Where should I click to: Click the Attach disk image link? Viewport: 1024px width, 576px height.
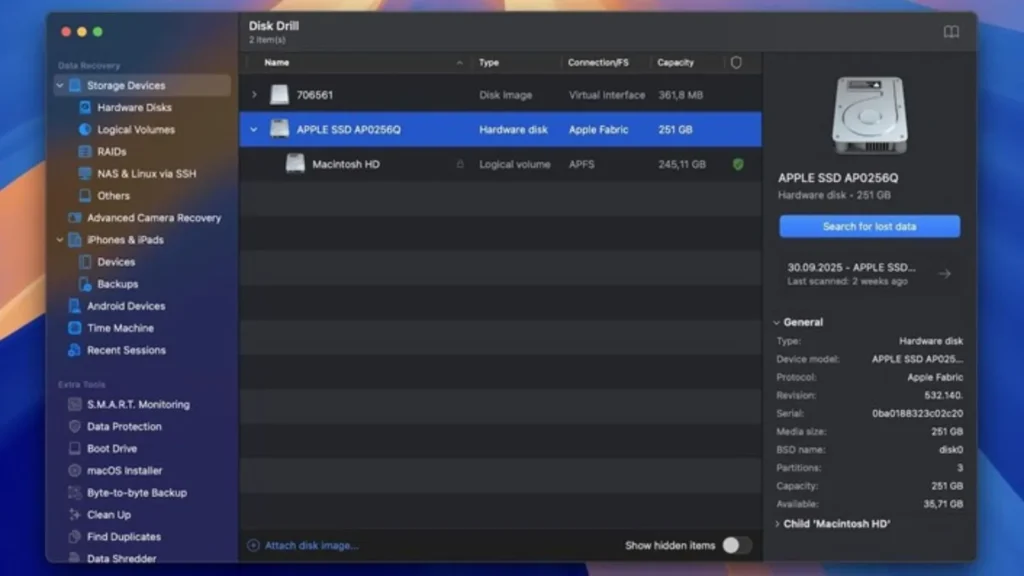coord(310,545)
